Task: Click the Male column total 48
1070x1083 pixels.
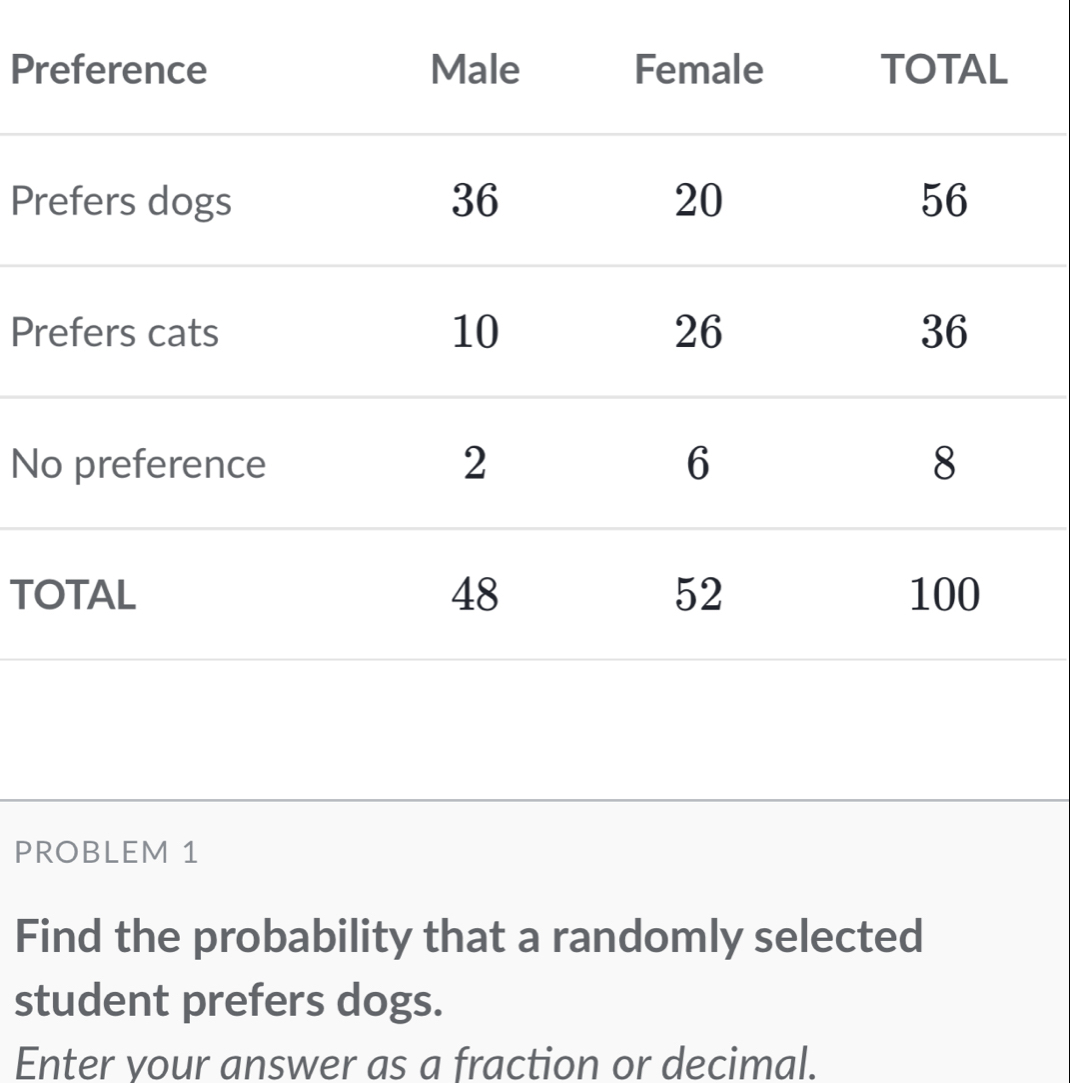Action: pyautogui.click(x=474, y=595)
